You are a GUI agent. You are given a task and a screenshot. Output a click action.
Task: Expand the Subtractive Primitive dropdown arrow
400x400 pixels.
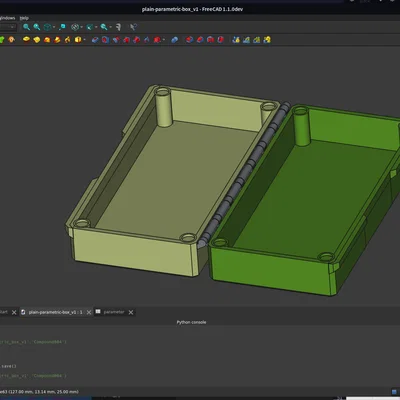pyautogui.click(x=164, y=40)
